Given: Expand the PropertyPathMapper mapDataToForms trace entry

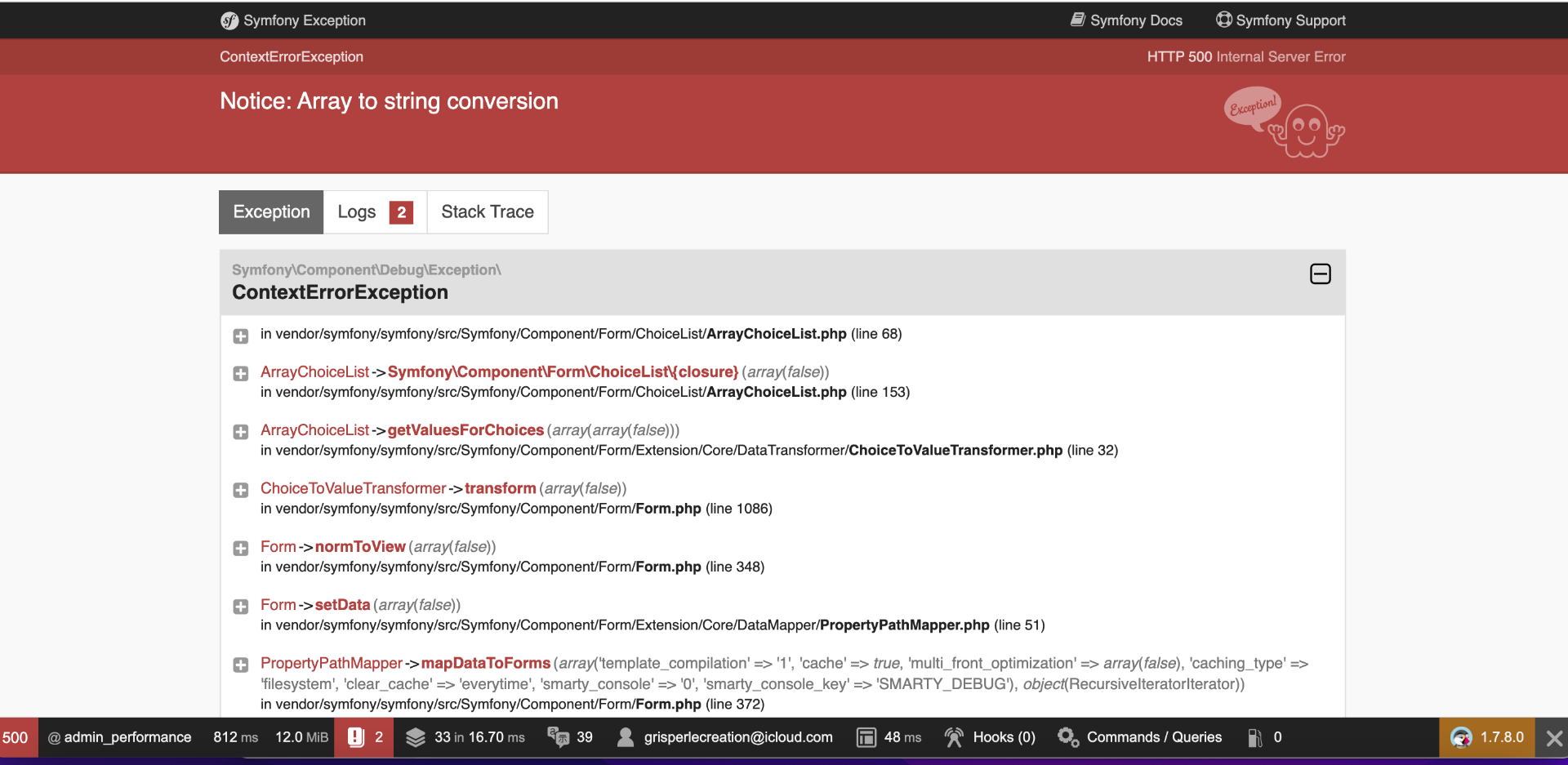Looking at the screenshot, I should [241, 665].
